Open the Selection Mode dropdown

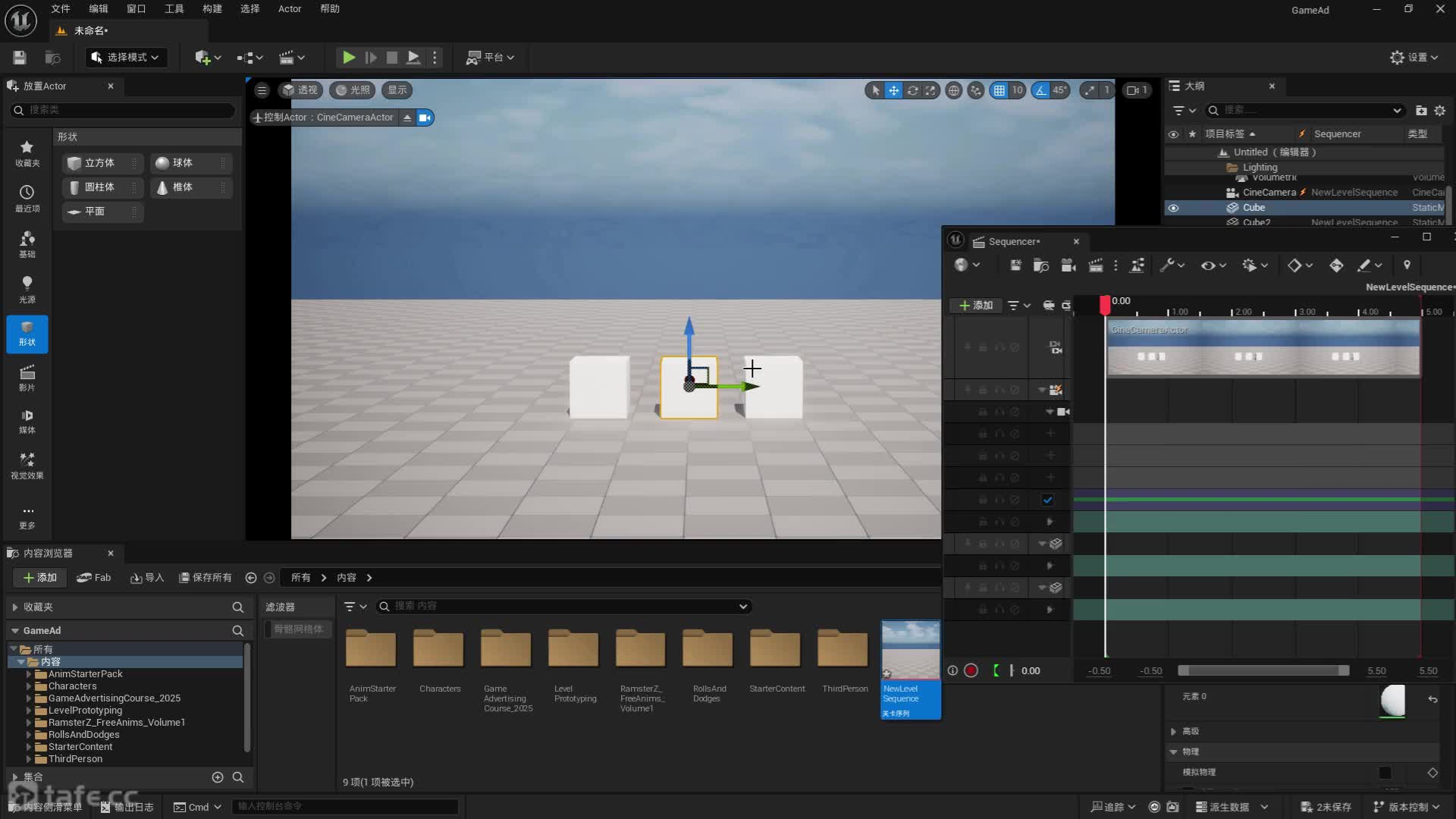tap(126, 57)
